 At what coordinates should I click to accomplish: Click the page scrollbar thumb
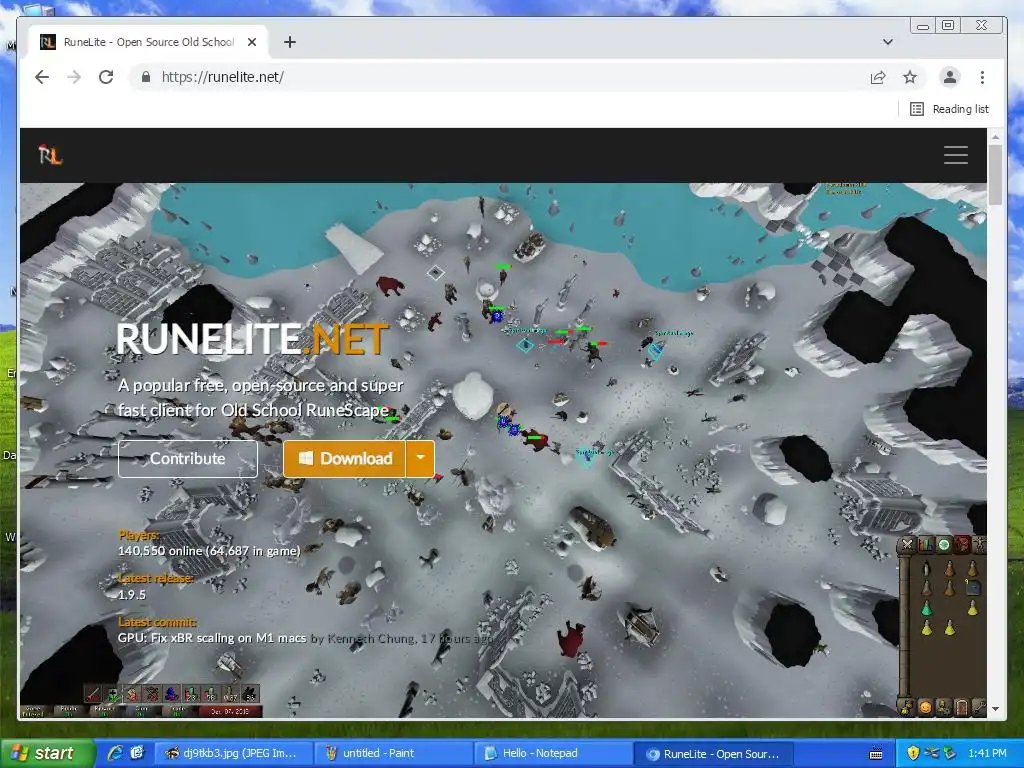[x=995, y=174]
